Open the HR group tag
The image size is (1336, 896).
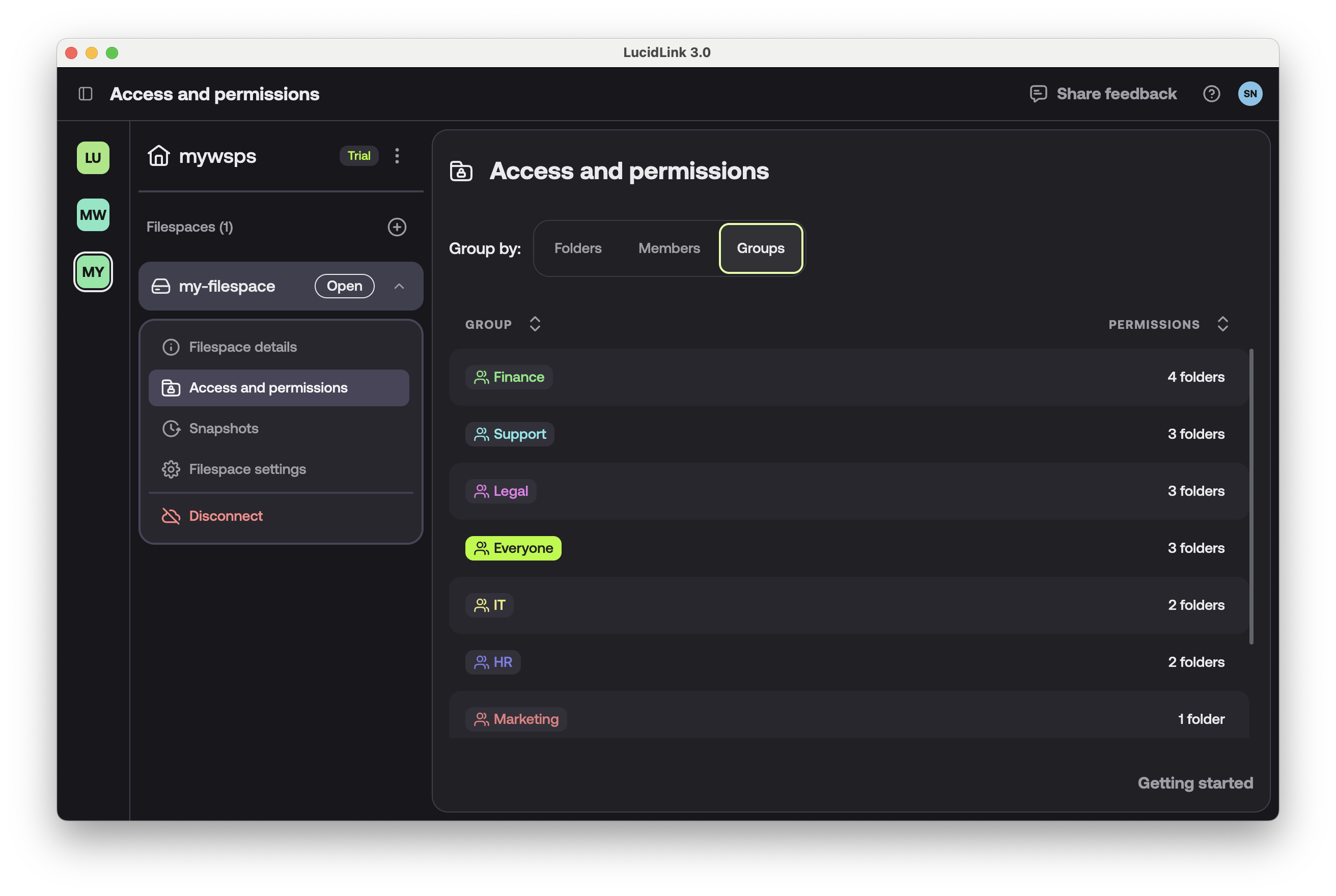click(492, 662)
